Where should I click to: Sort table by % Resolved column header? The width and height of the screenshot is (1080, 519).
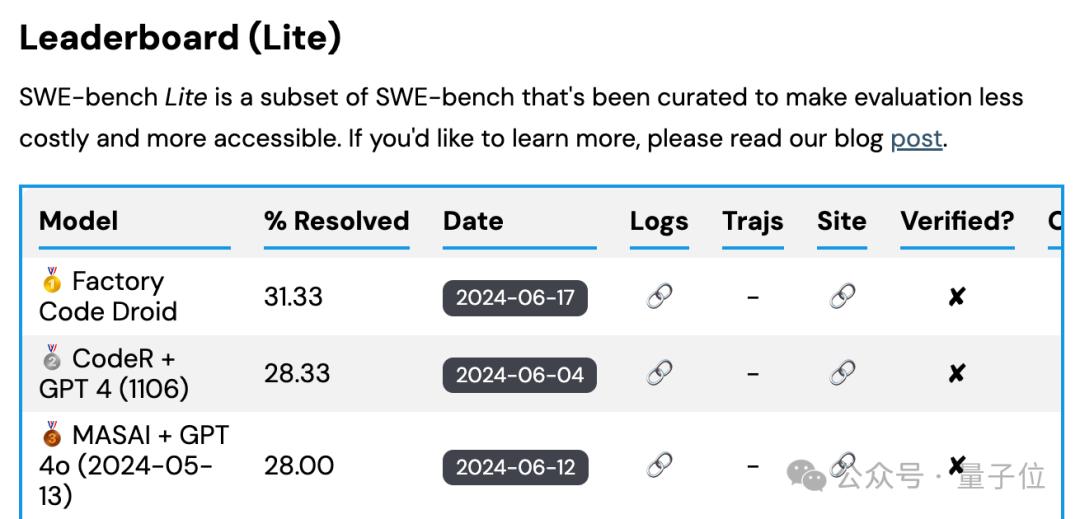336,221
